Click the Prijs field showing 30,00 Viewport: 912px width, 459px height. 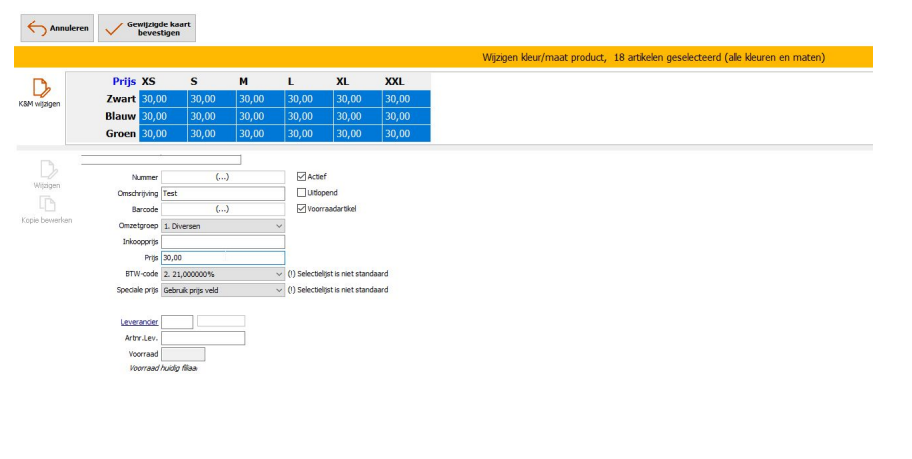coord(223,258)
